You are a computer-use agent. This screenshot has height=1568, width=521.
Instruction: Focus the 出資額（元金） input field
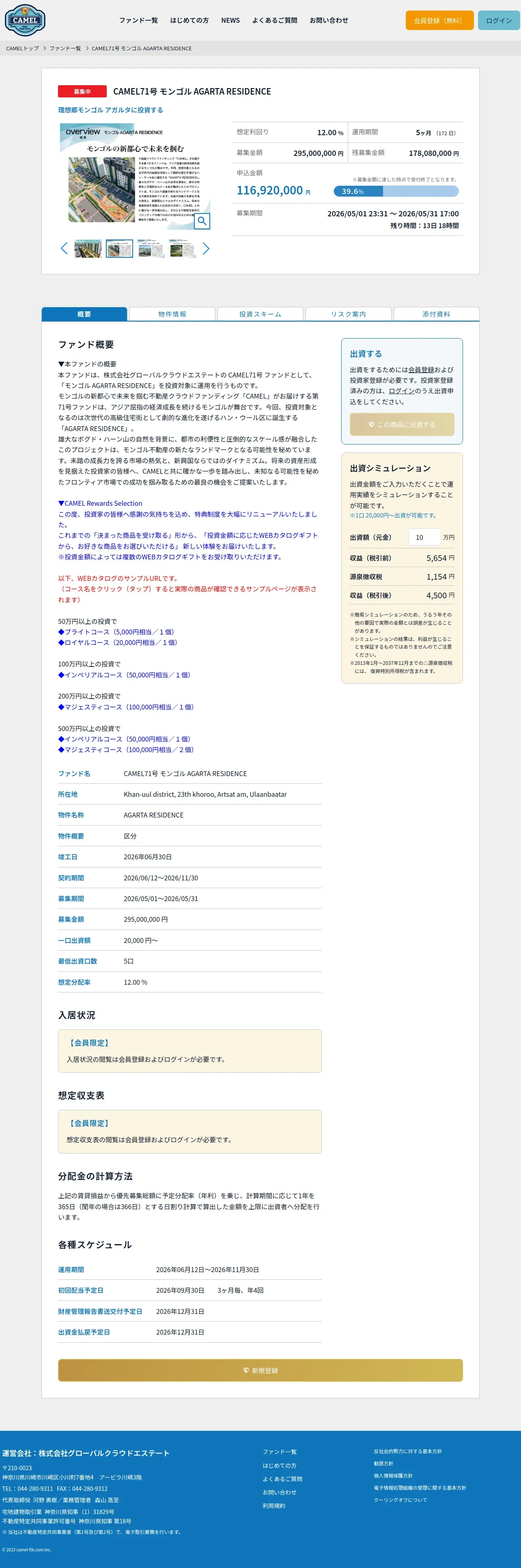point(424,537)
